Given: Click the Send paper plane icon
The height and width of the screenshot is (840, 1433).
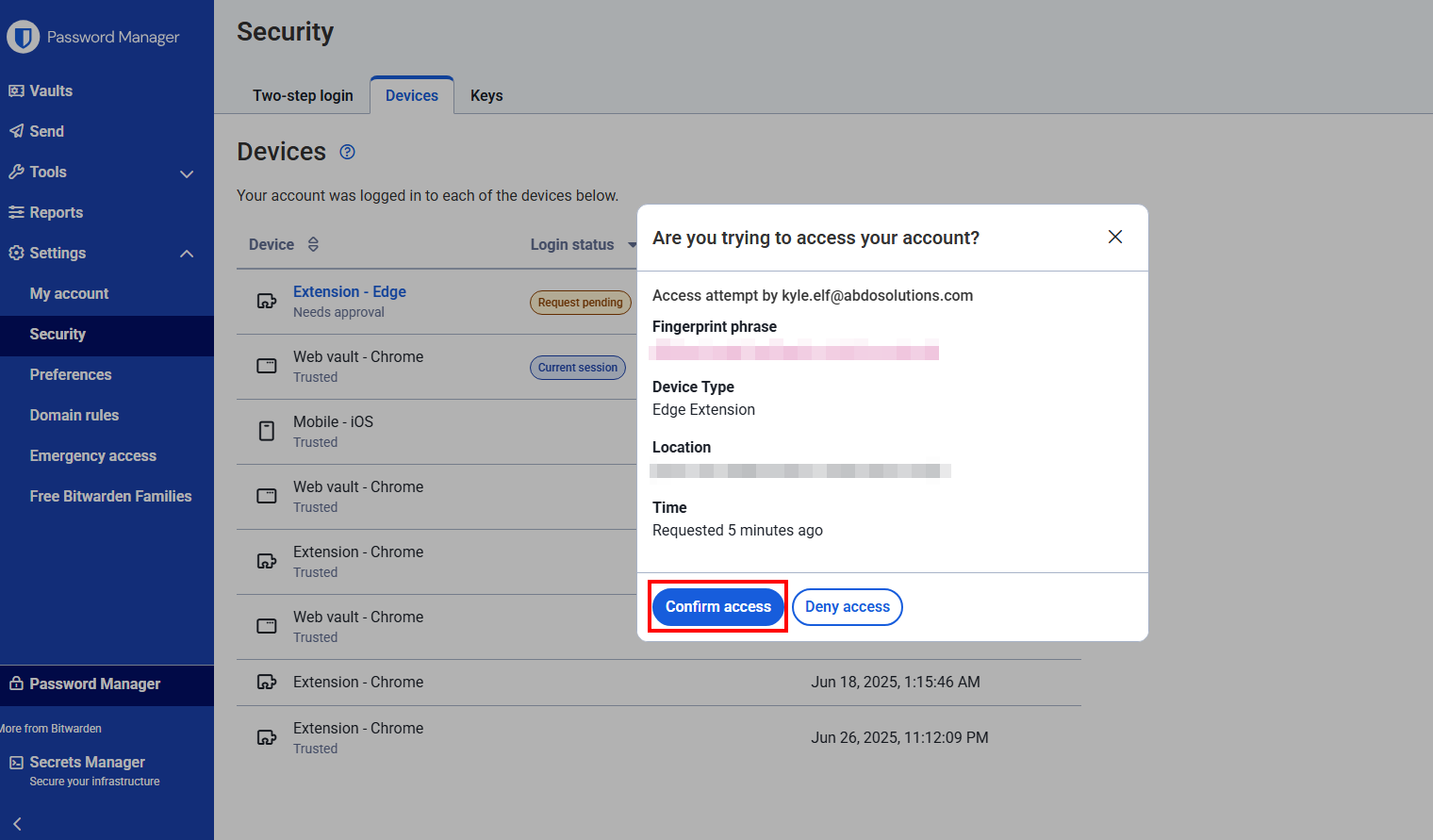Looking at the screenshot, I should pyautogui.click(x=16, y=131).
